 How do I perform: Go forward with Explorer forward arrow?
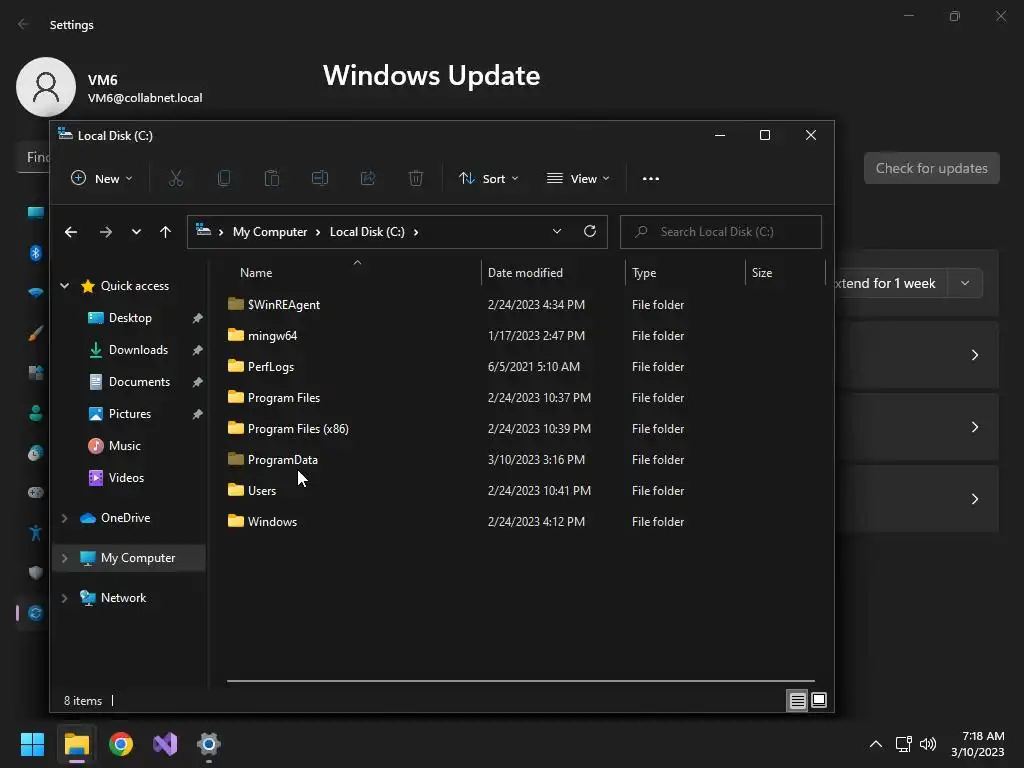(106, 232)
